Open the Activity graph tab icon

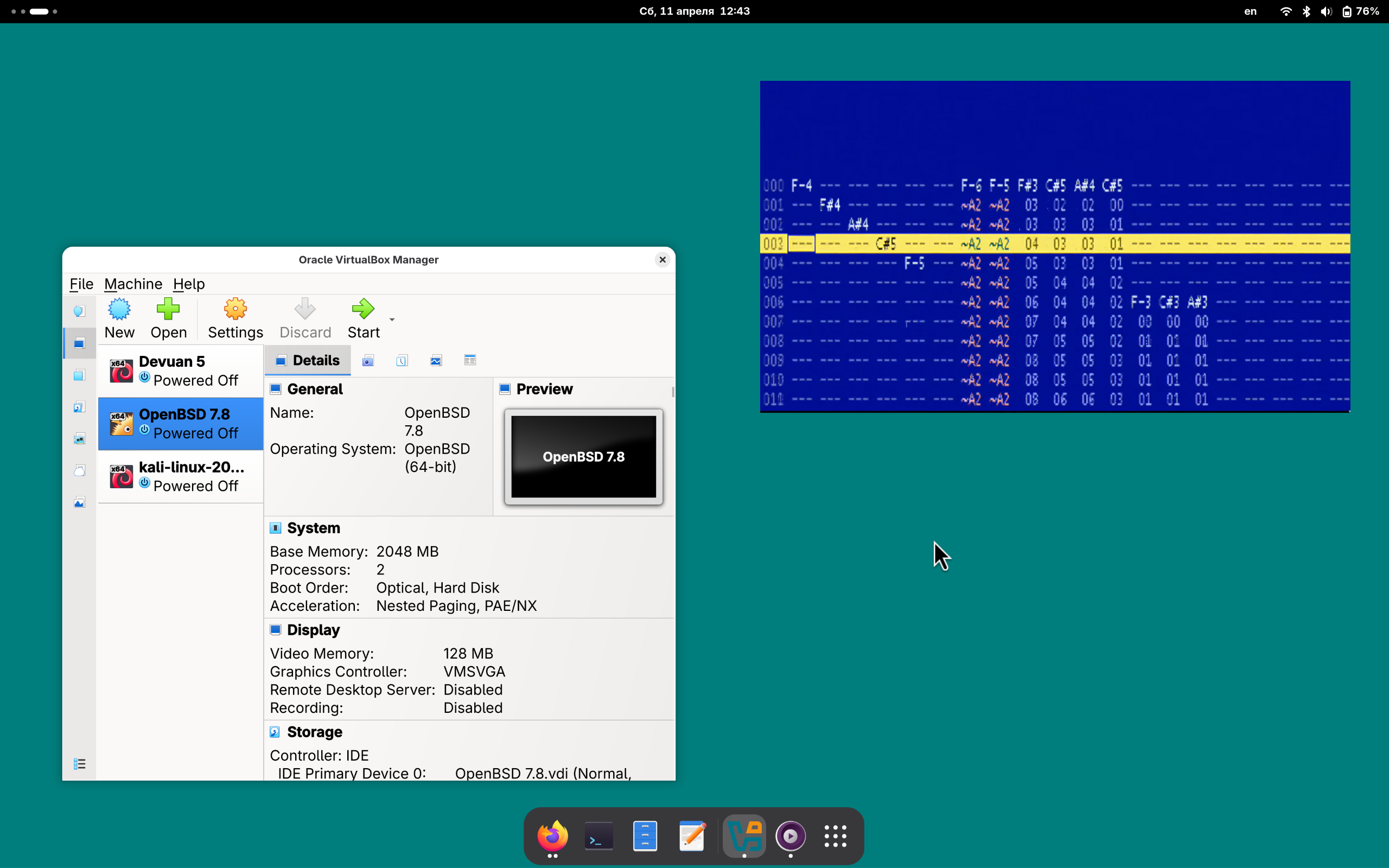coord(436,361)
